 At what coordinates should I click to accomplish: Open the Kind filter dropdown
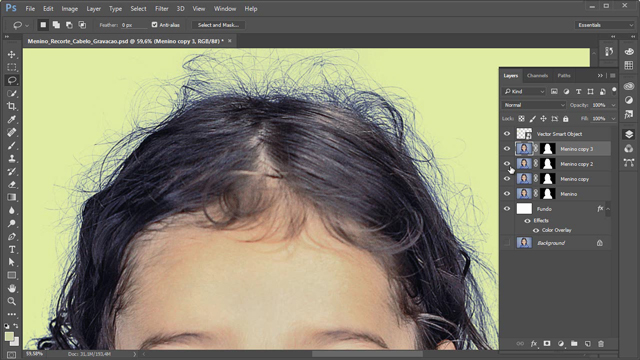[524, 91]
